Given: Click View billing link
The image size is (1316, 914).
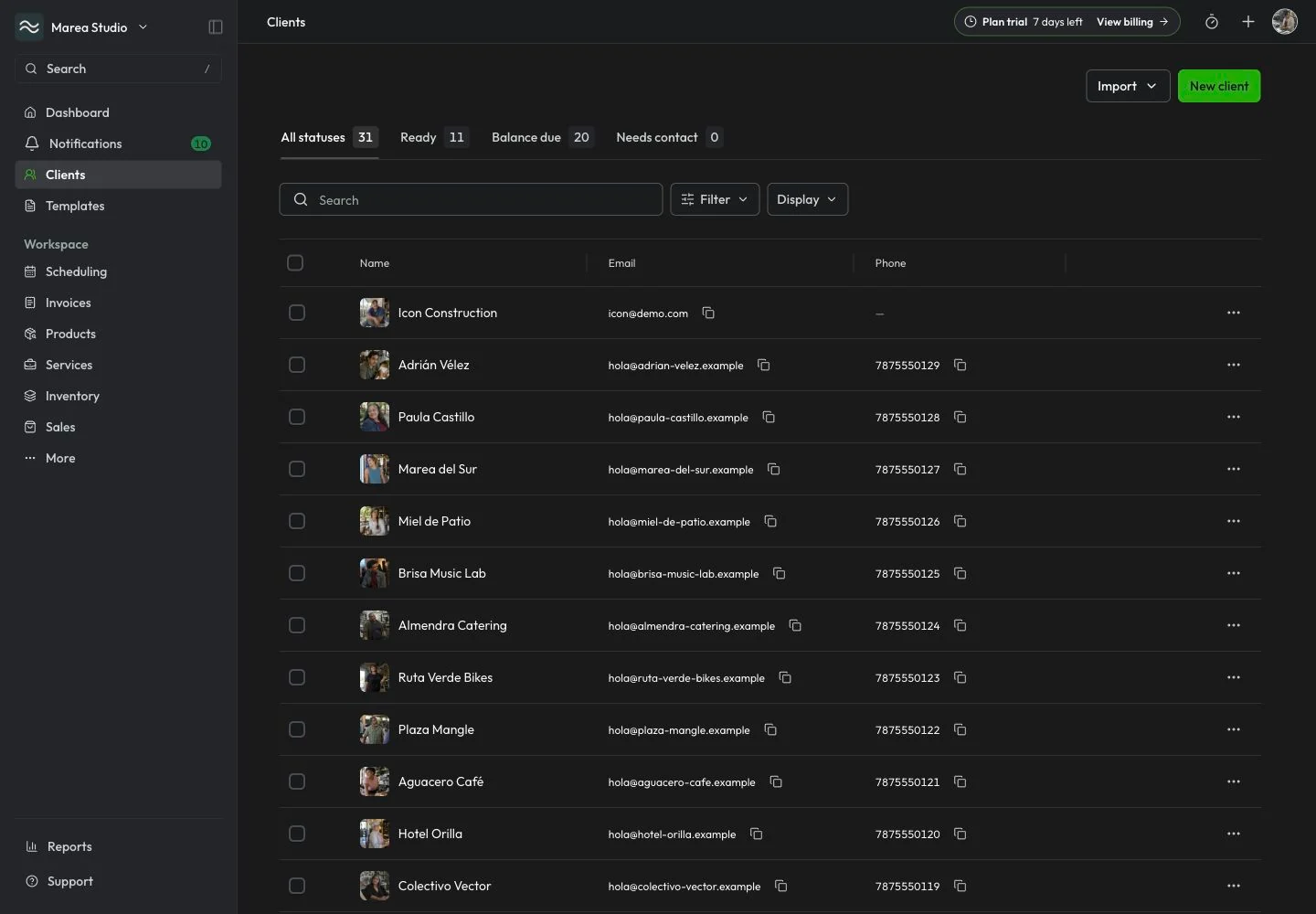Looking at the screenshot, I should pos(1132,22).
